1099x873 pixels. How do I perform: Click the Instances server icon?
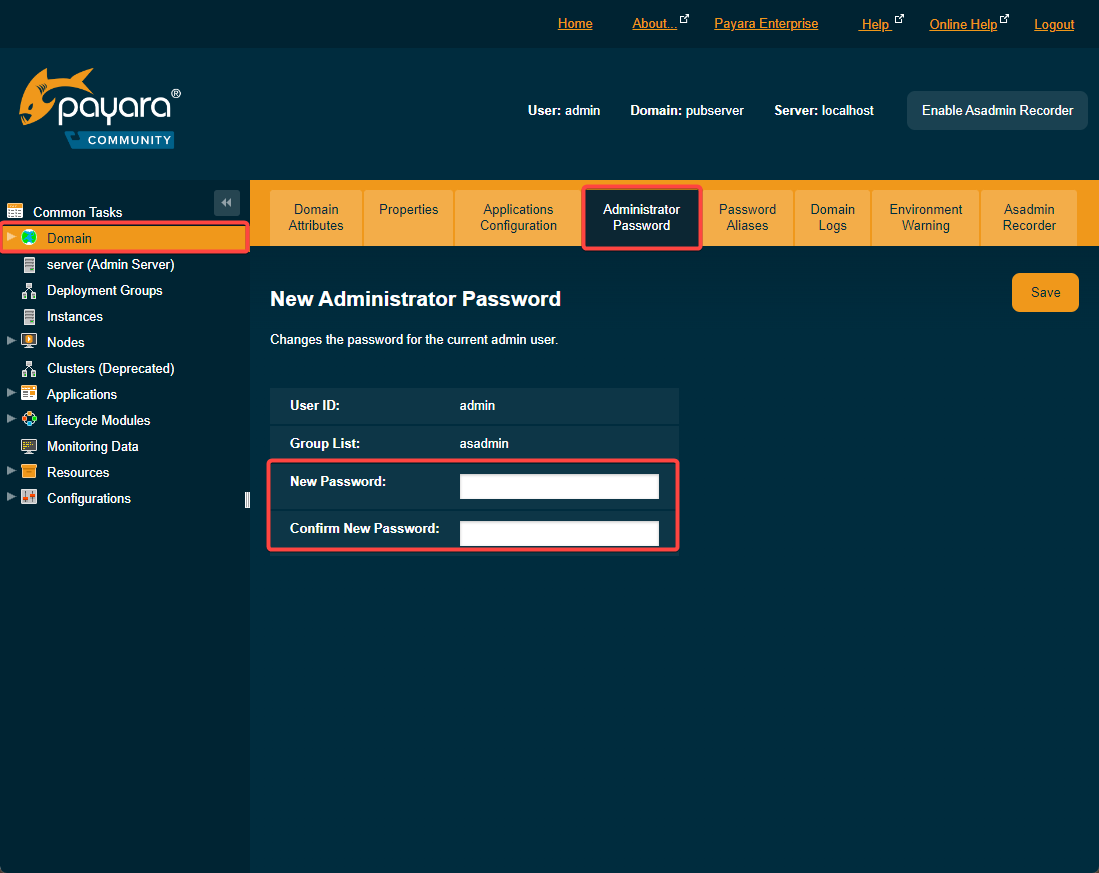click(x=29, y=316)
